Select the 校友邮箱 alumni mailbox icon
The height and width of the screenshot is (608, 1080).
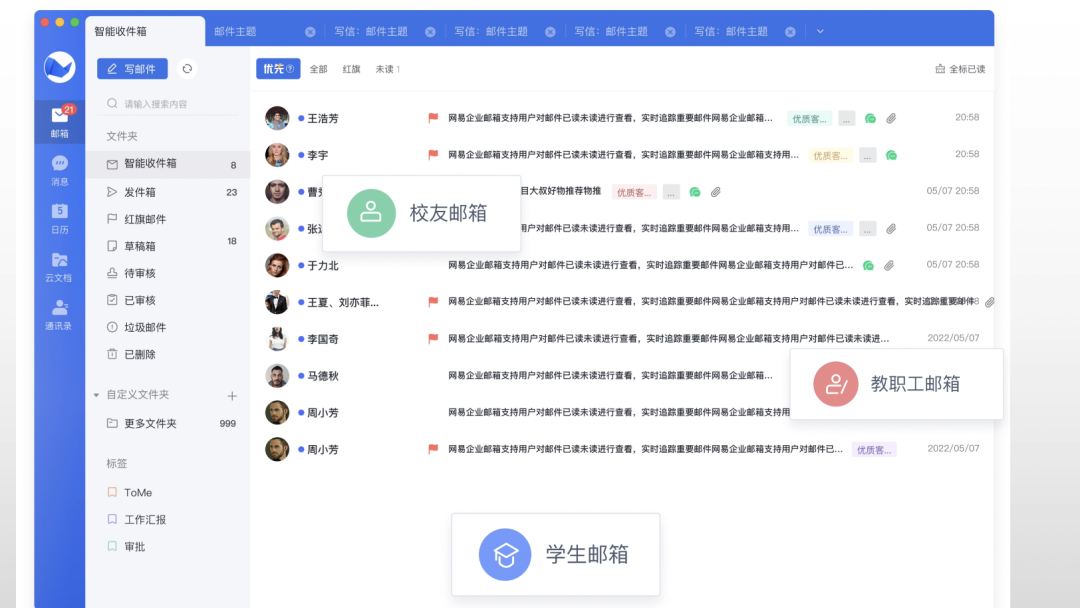(x=370, y=213)
